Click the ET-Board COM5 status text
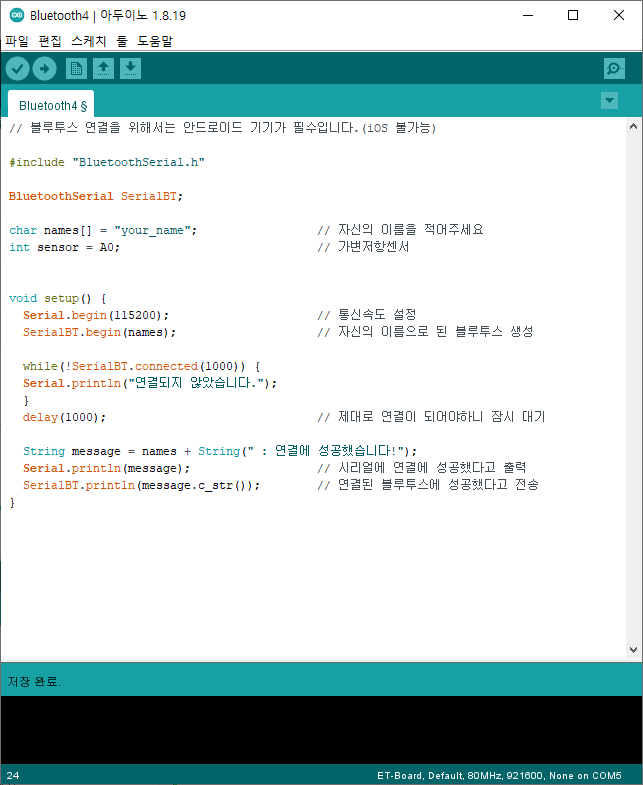The width and height of the screenshot is (643, 785). [x=499, y=775]
